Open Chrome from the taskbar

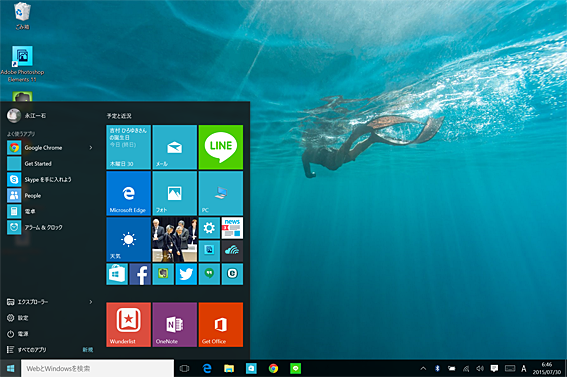coord(273,368)
